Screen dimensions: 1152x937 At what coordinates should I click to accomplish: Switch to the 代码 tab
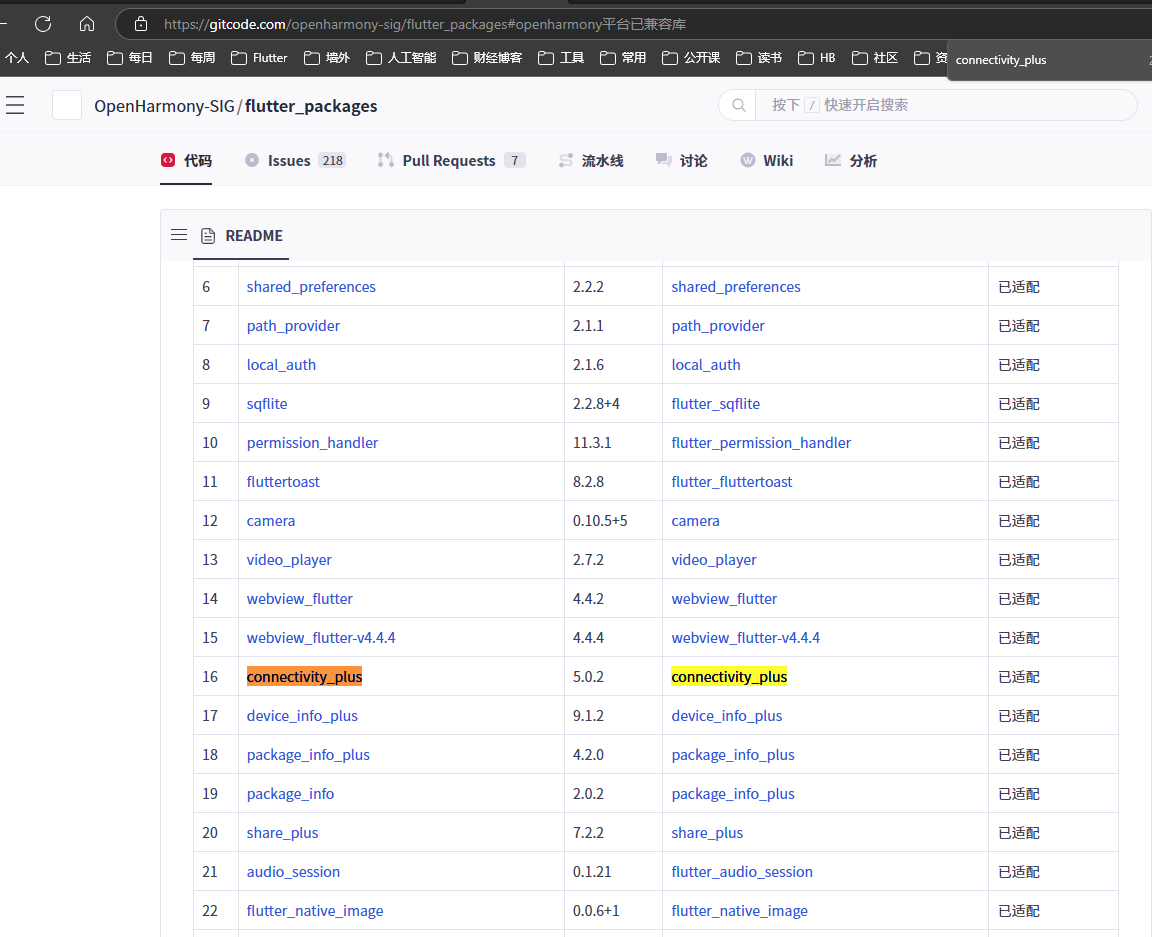pyautogui.click(x=187, y=160)
